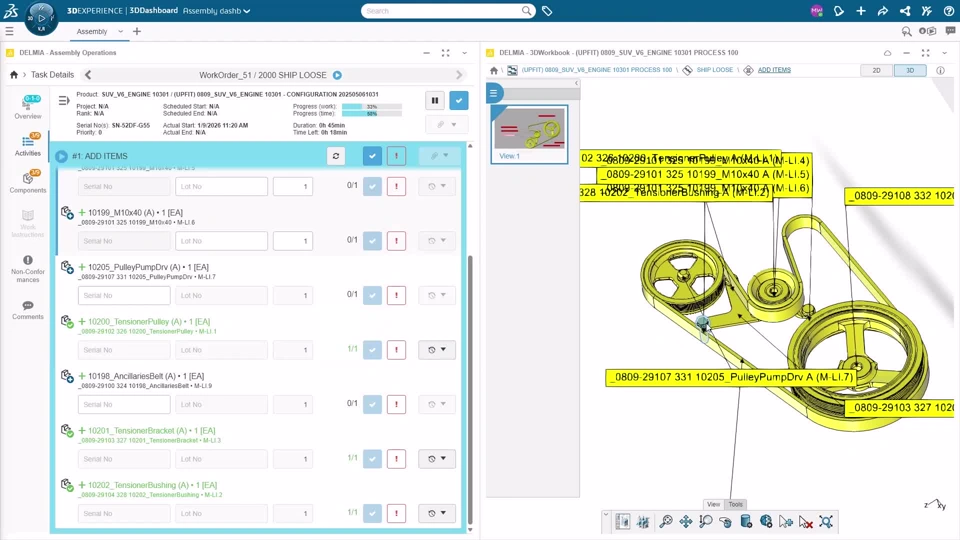Click the tag icon beside search

pyautogui.click(x=547, y=11)
